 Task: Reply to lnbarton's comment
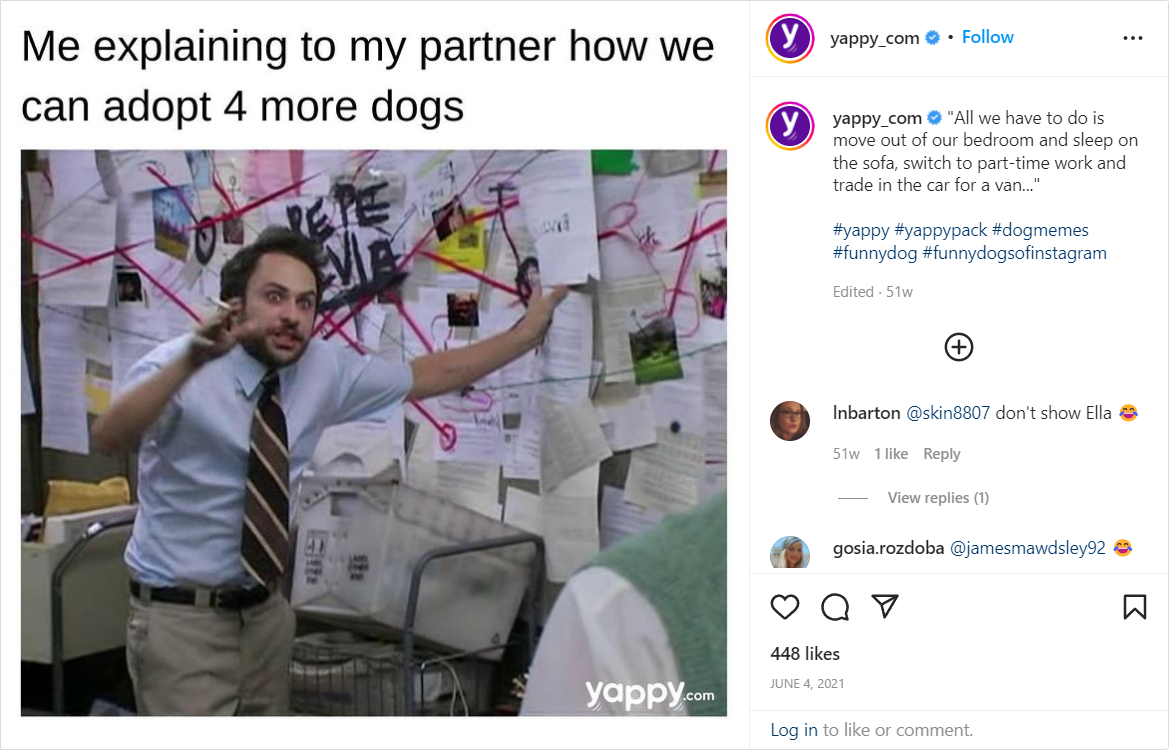click(942, 454)
